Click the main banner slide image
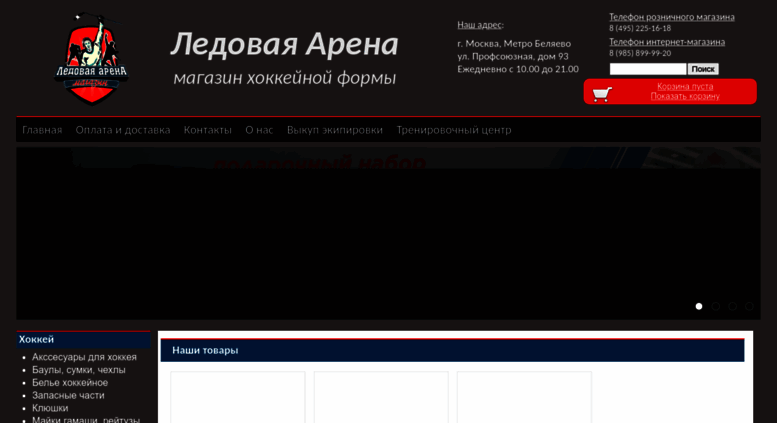The height and width of the screenshot is (423, 777). (388, 233)
